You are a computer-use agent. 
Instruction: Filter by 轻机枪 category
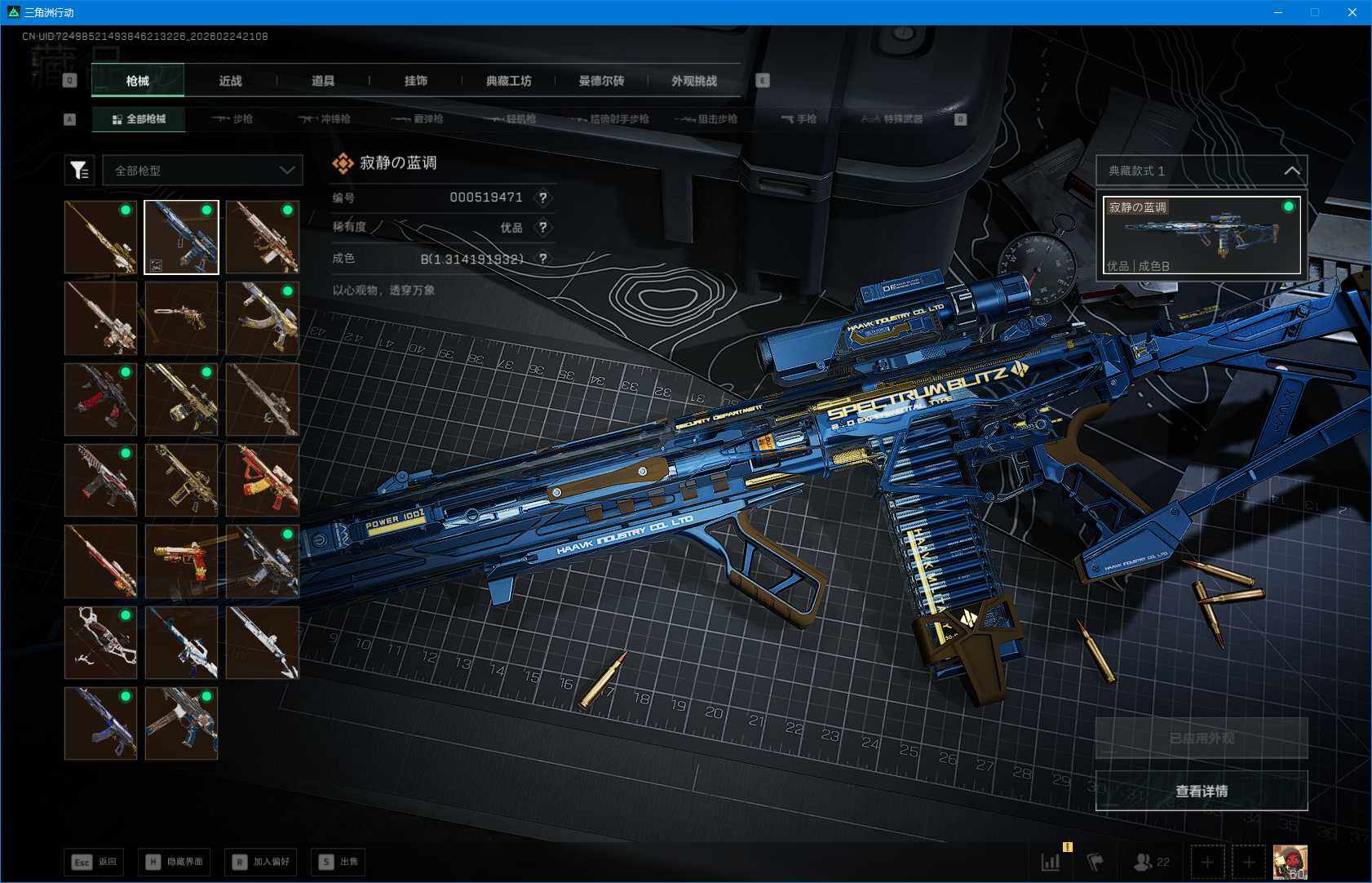tap(510, 119)
